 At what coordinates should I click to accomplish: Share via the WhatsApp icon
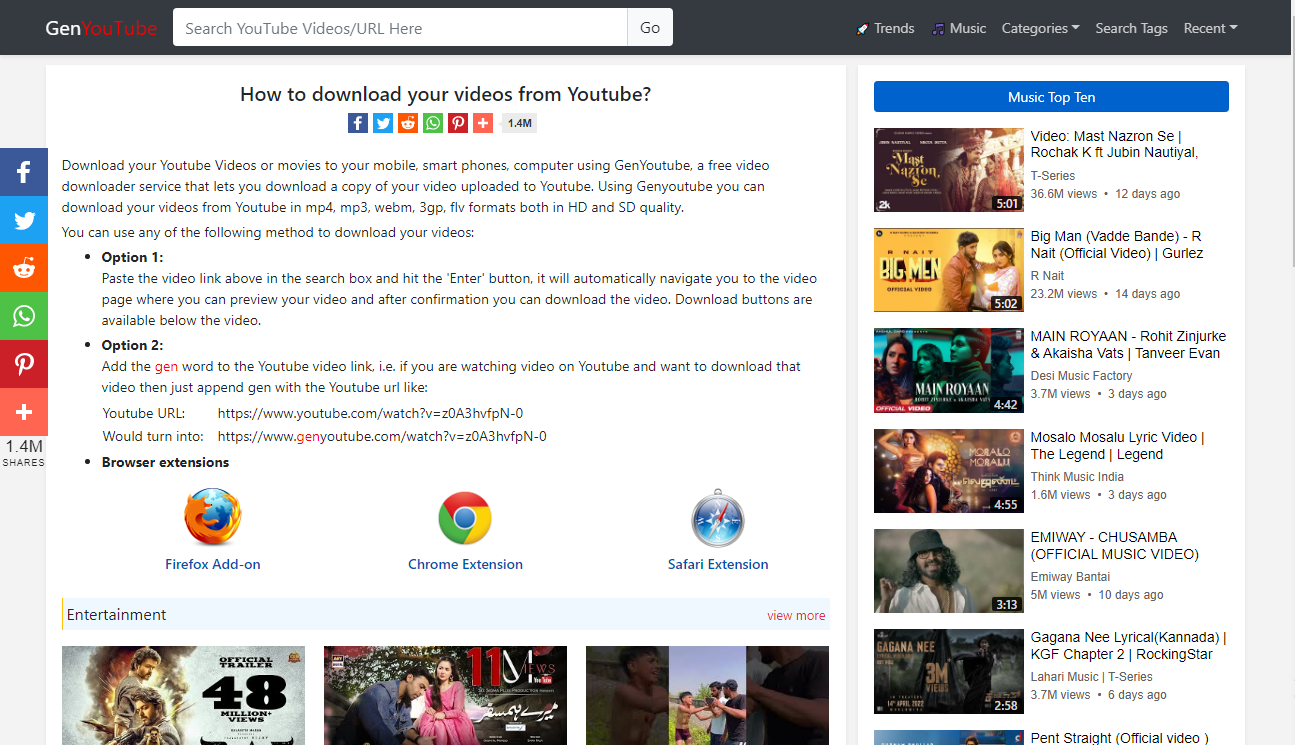pyautogui.click(x=432, y=122)
